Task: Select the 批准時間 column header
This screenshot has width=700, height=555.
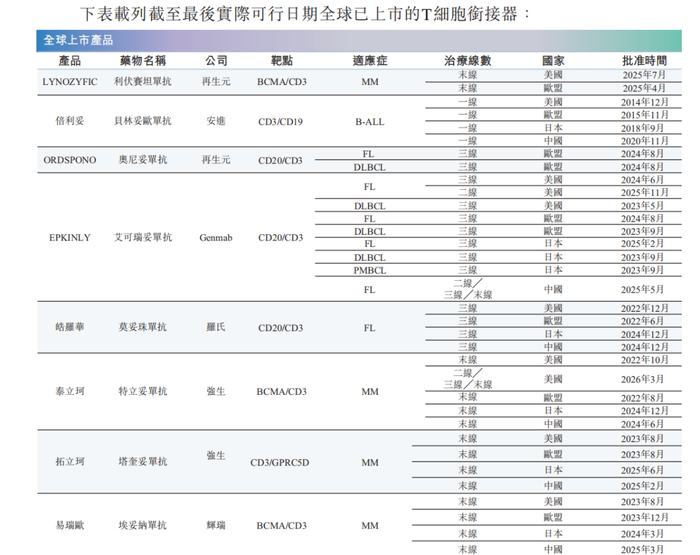Action: click(x=644, y=61)
